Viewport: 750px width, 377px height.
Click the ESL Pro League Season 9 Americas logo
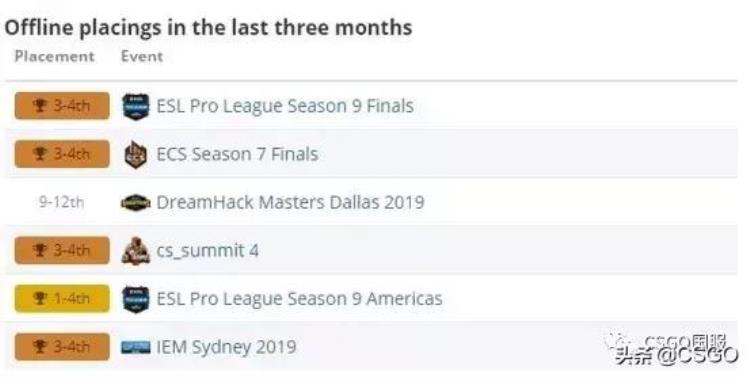pyautogui.click(x=135, y=299)
